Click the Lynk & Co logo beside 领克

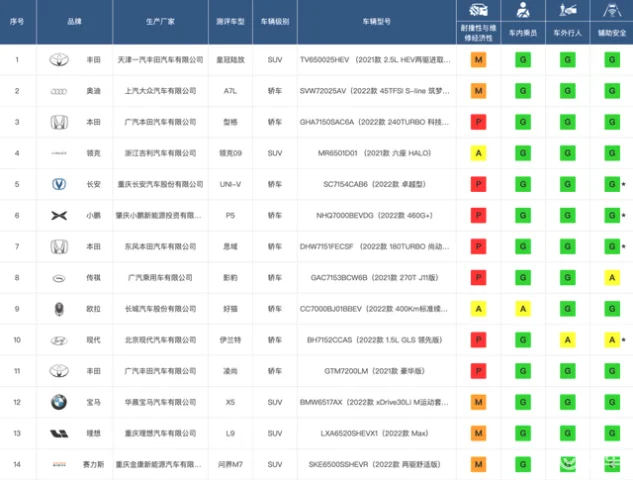point(59,153)
